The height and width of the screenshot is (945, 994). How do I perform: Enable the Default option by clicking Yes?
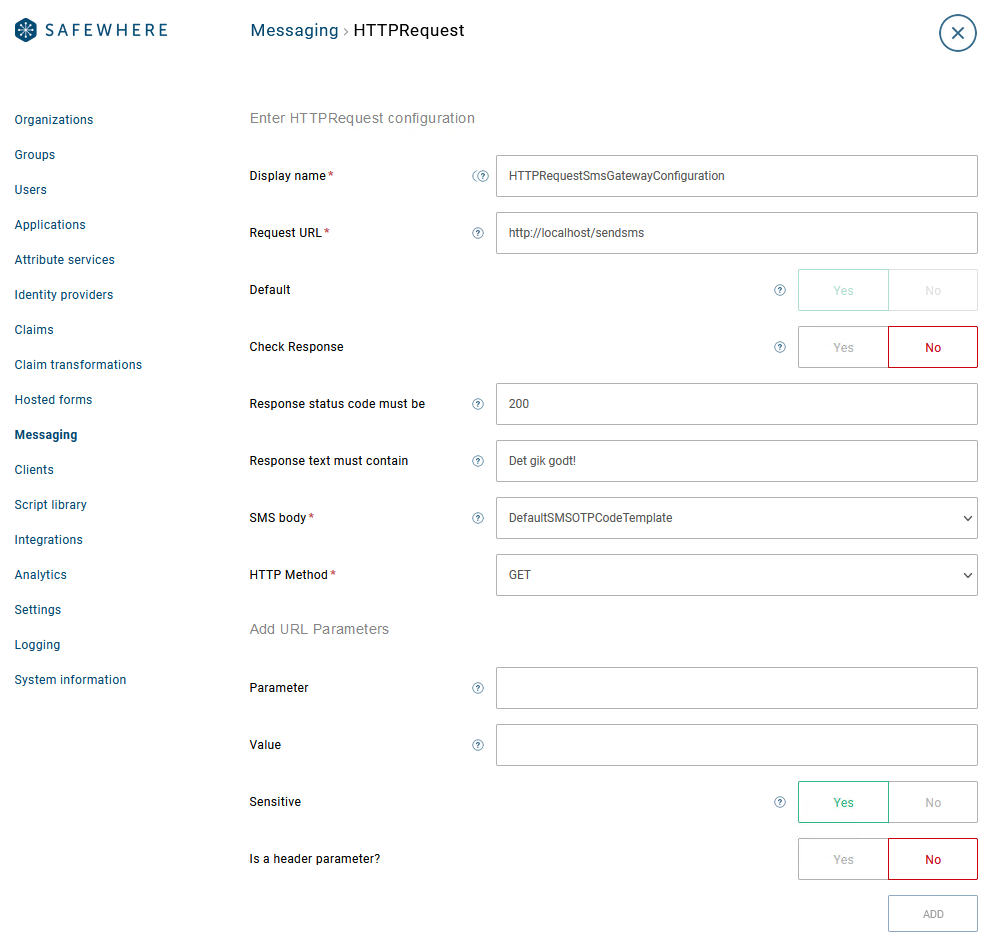843,290
